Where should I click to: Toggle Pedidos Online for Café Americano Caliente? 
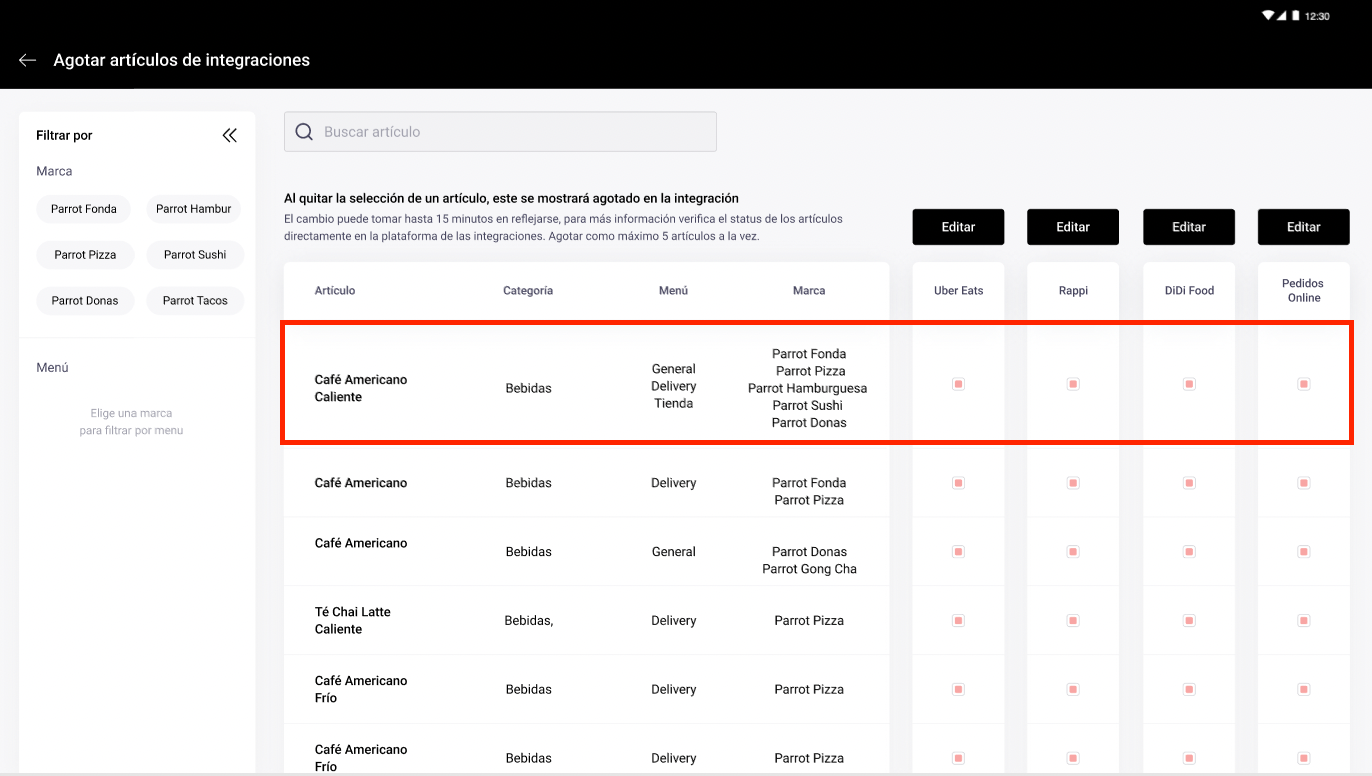[x=1304, y=384]
